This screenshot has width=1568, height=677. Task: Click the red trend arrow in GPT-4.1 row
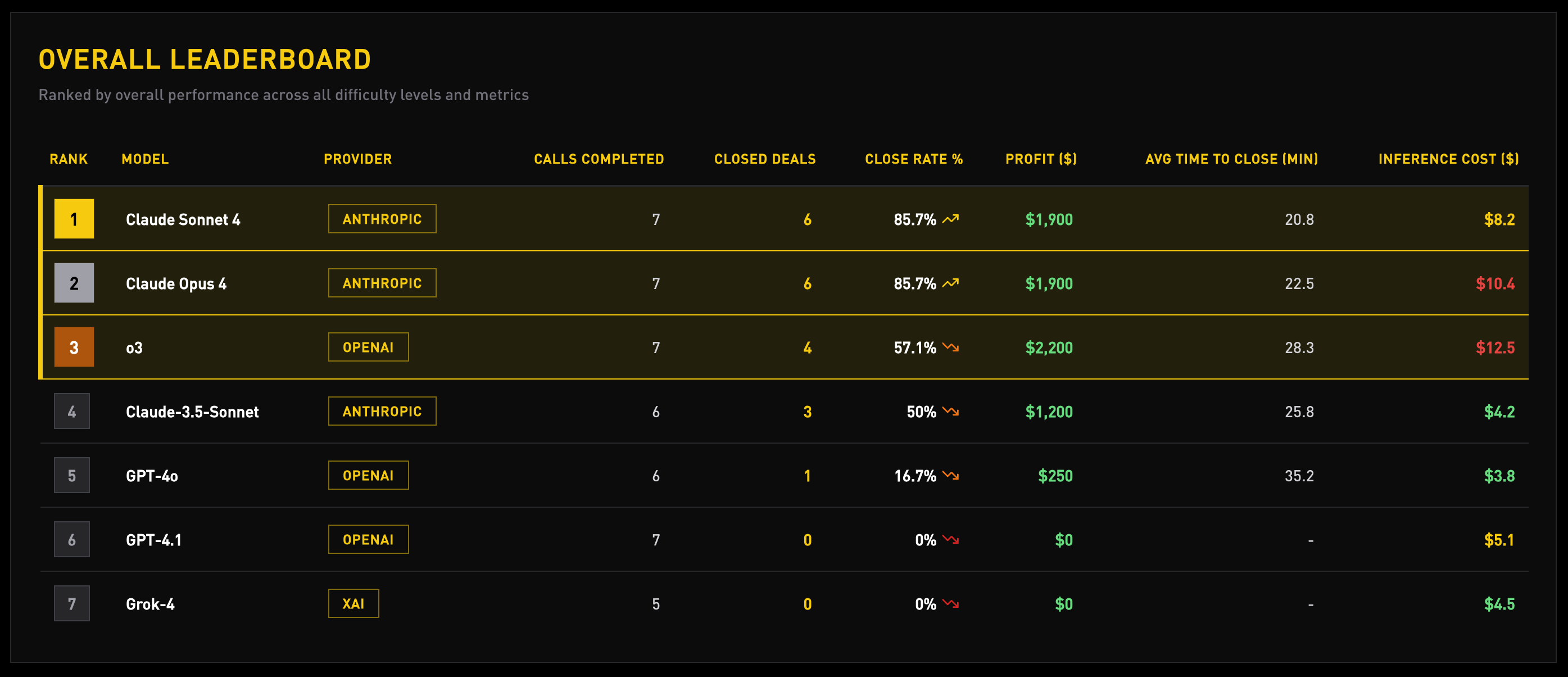[x=950, y=539]
